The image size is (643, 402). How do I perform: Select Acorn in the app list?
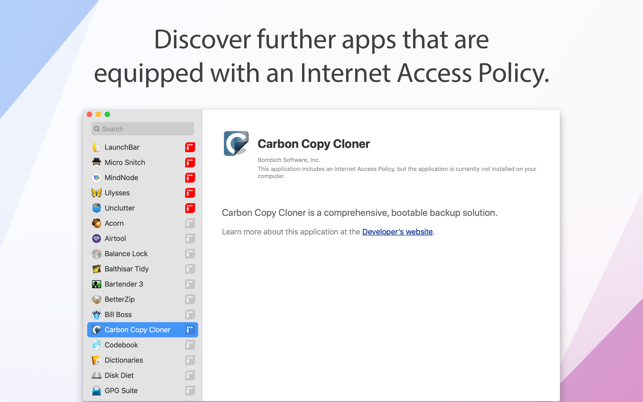click(142, 223)
